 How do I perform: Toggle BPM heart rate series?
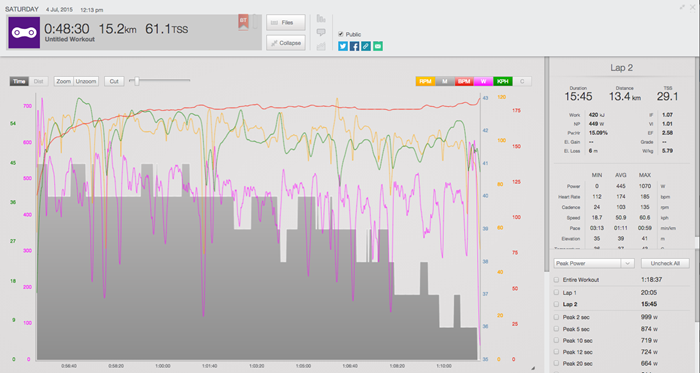click(464, 81)
